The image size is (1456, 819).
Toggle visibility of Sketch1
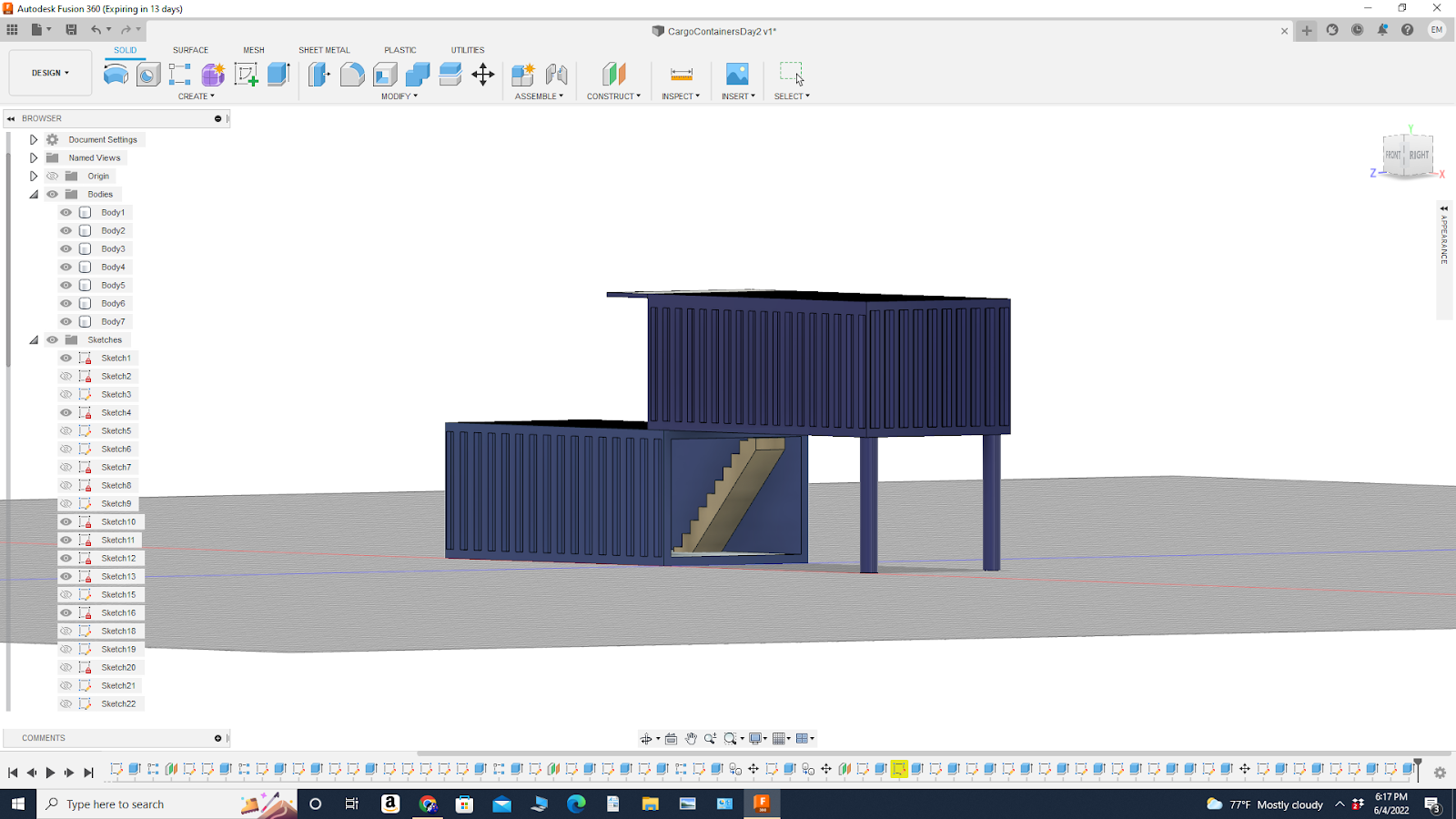(66, 358)
